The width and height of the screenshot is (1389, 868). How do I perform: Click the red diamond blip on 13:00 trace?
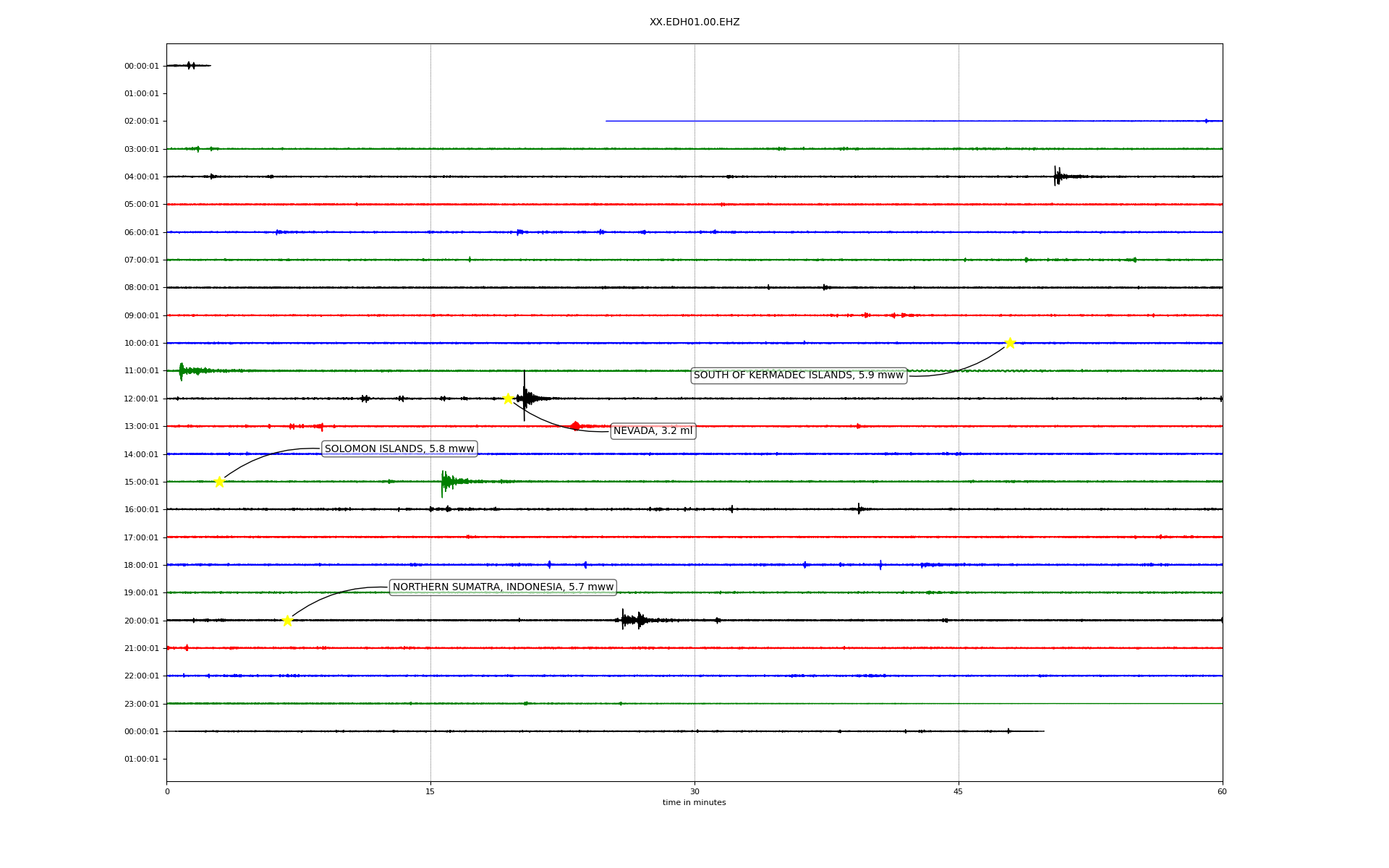point(575,426)
